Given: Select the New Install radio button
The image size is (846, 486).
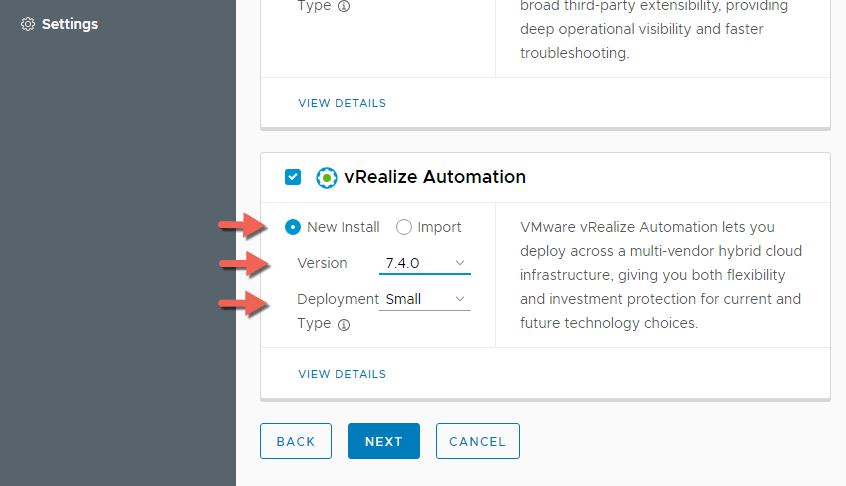Looking at the screenshot, I should [x=293, y=227].
